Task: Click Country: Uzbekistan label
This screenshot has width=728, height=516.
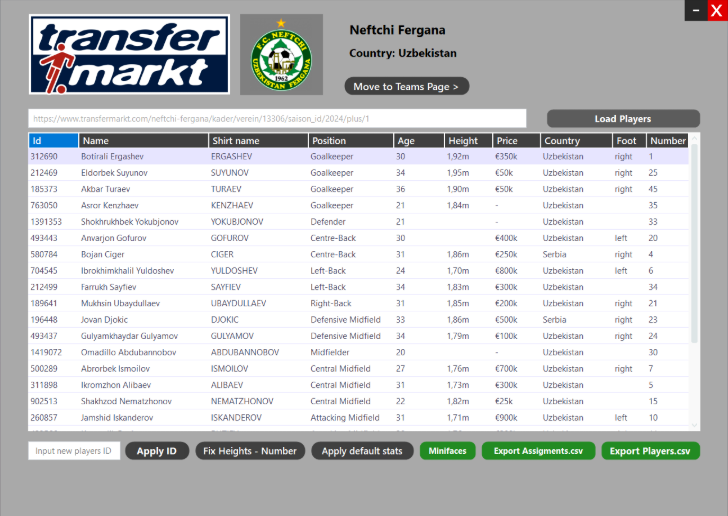Action: pos(403,53)
